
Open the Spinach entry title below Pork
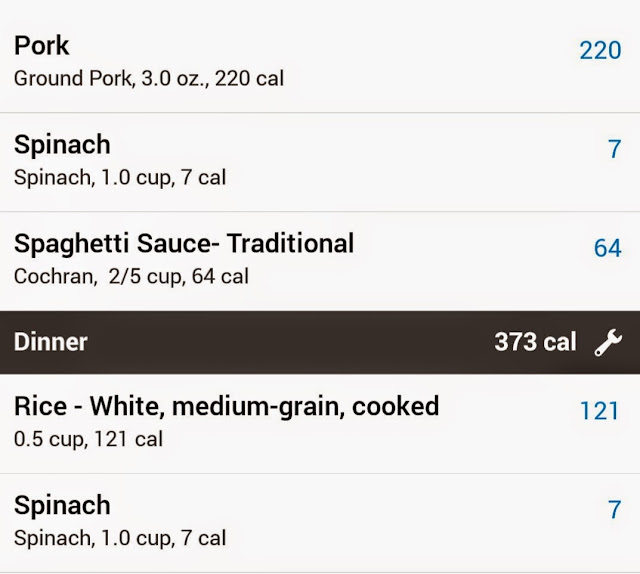62,145
